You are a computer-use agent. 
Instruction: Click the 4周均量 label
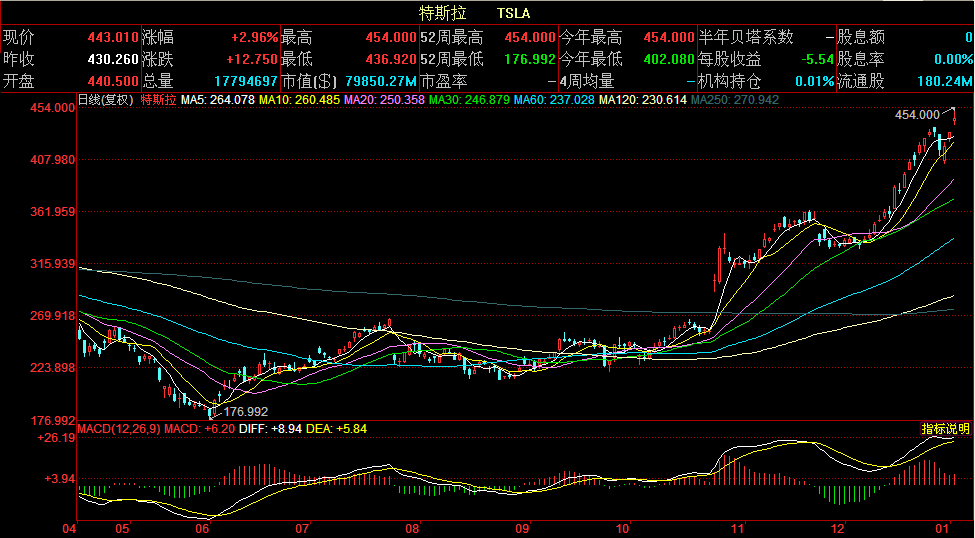pyautogui.click(x=586, y=81)
